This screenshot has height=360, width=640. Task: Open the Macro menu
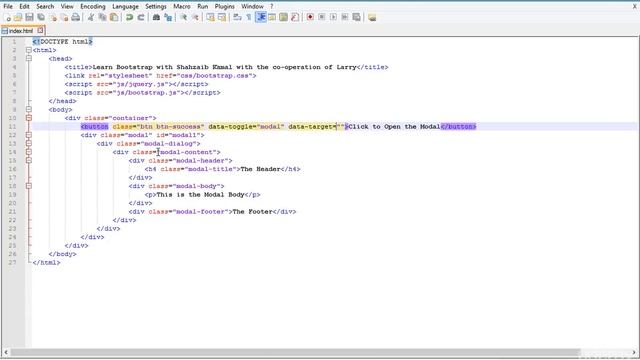point(182,7)
